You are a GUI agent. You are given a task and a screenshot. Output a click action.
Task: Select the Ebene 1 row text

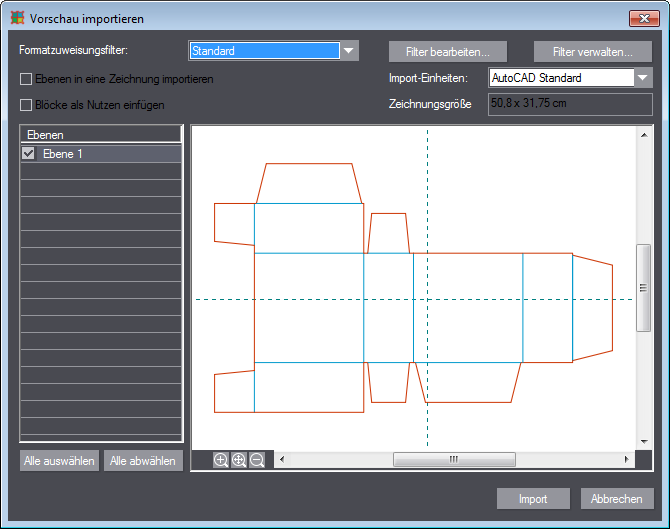pyautogui.click(x=63, y=154)
